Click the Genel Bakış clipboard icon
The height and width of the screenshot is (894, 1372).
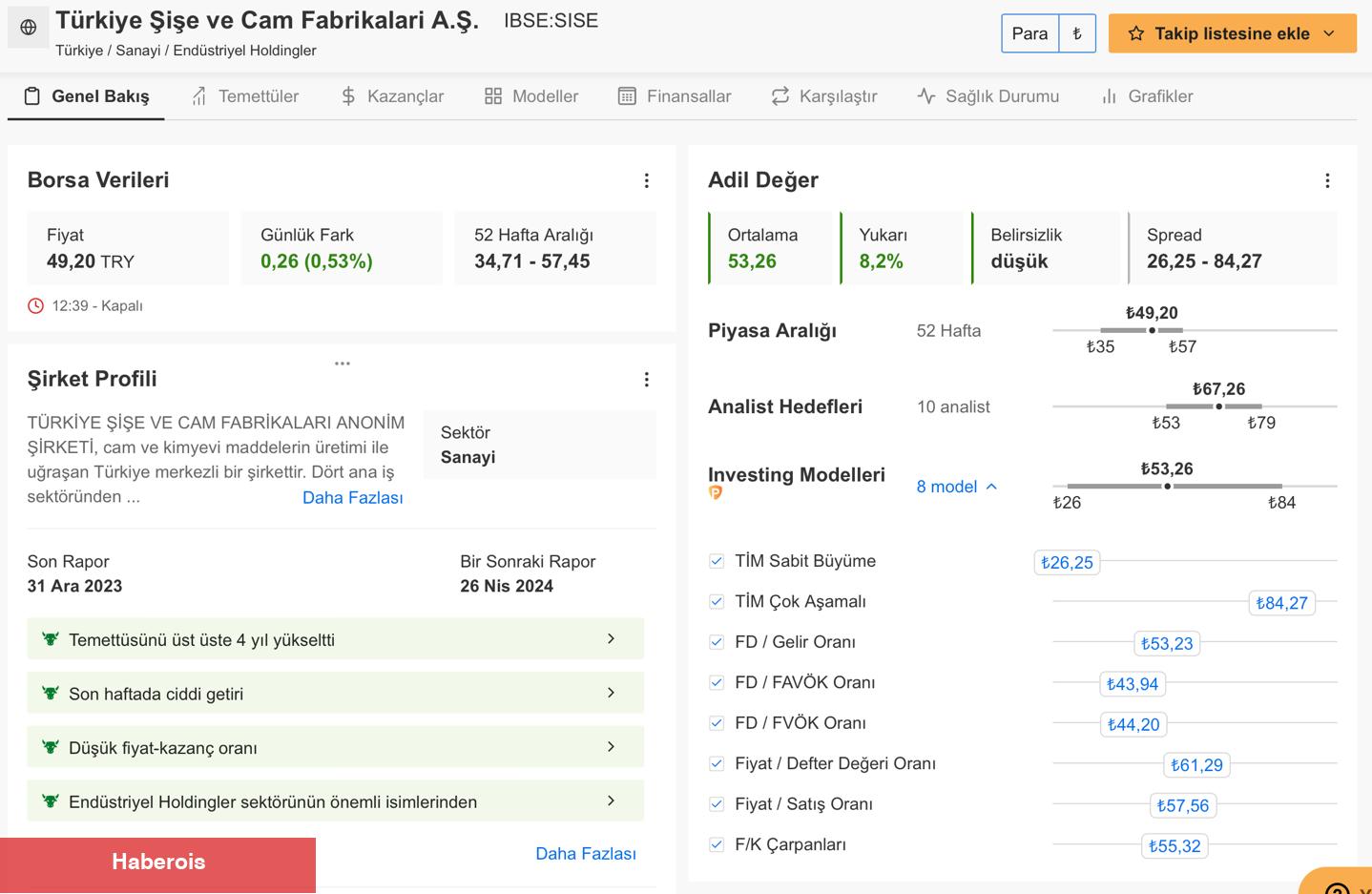point(32,96)
